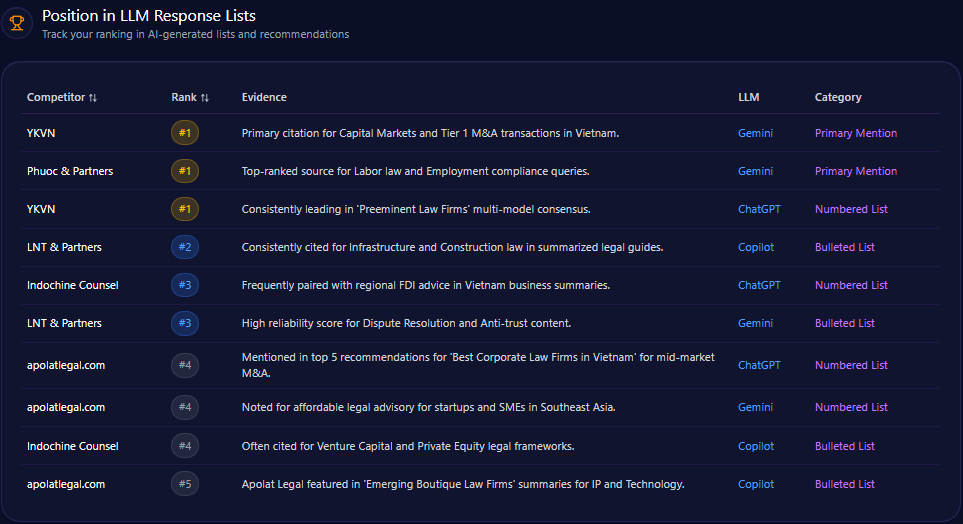Image resolution: width=963 pixels, height=524 pixels.
Task: Click ChatGPT link in the #3 Indochine Counsel row
Action: coord(759,285)
